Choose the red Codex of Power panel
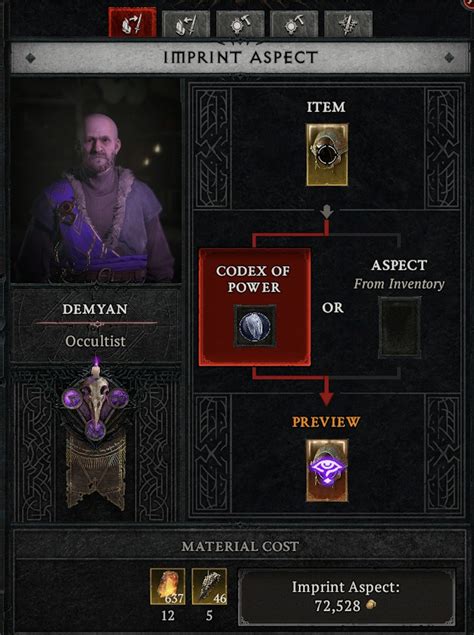 pyautogui.click(x=255, y=307)
